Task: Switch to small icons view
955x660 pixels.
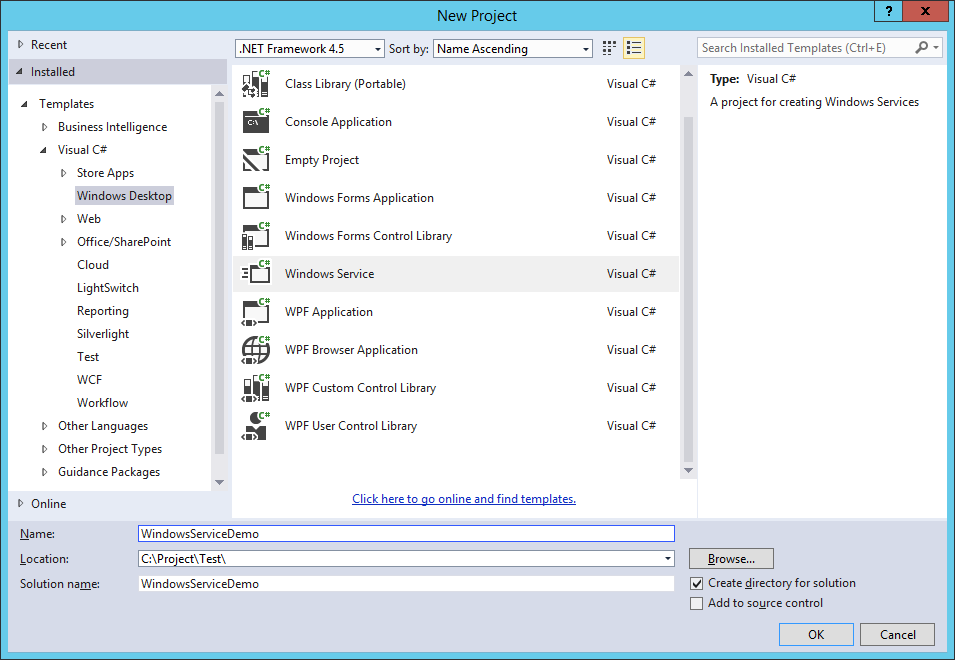Action: coord(608,47)
